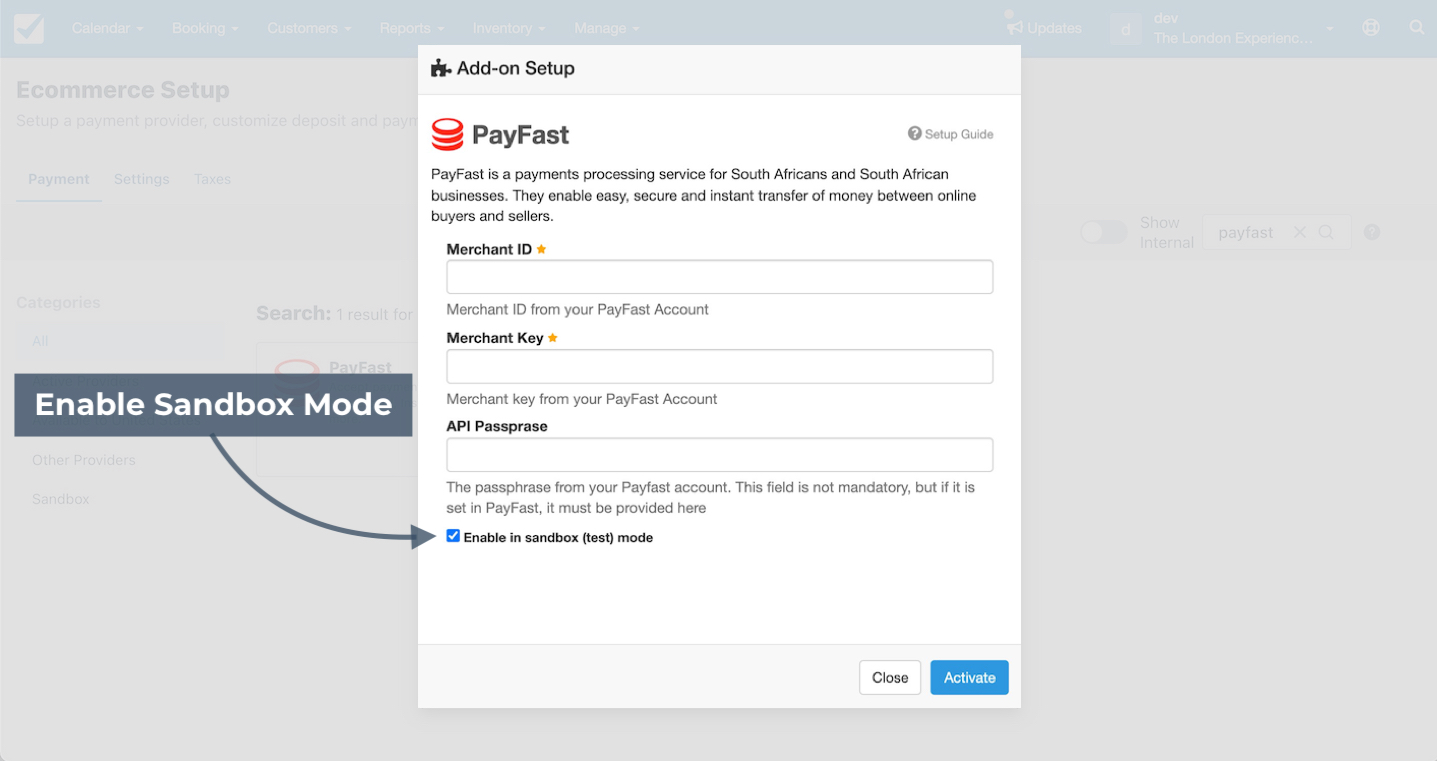Click the help question mark icon
Image resolution: width=1437 pixels, height=761 pixels.
pos(1372,232)
